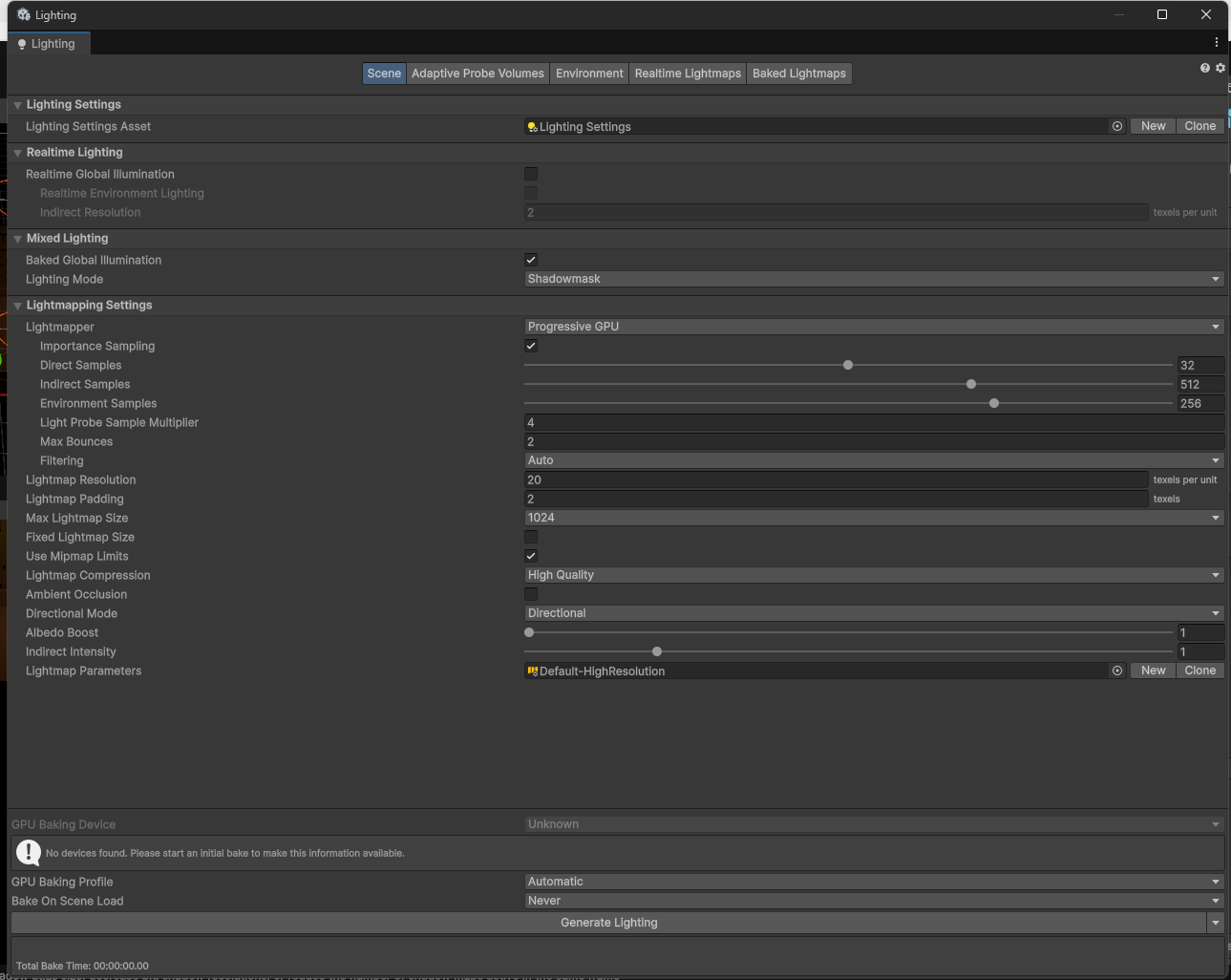The width and height of the screenshot is (1231, 980).
Task: Collapse the Realtime Lighting section
Action: pyautogui.click(x=16, y=152)
